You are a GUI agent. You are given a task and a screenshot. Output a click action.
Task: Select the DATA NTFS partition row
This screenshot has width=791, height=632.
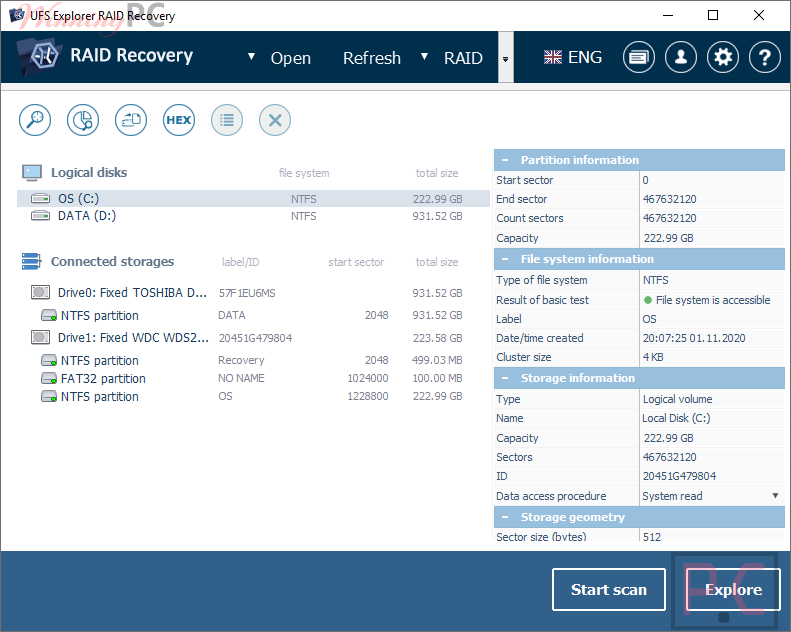(253, 315)
